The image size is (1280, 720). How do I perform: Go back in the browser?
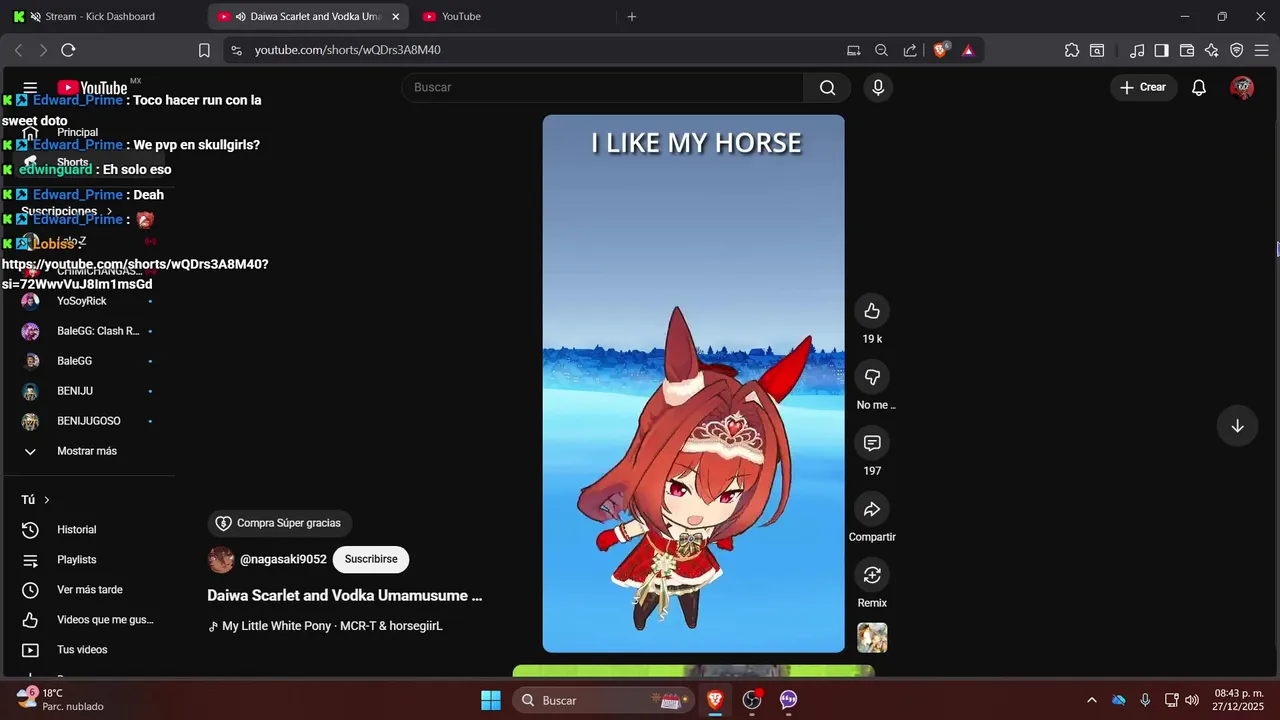click(x=18, y=50)
